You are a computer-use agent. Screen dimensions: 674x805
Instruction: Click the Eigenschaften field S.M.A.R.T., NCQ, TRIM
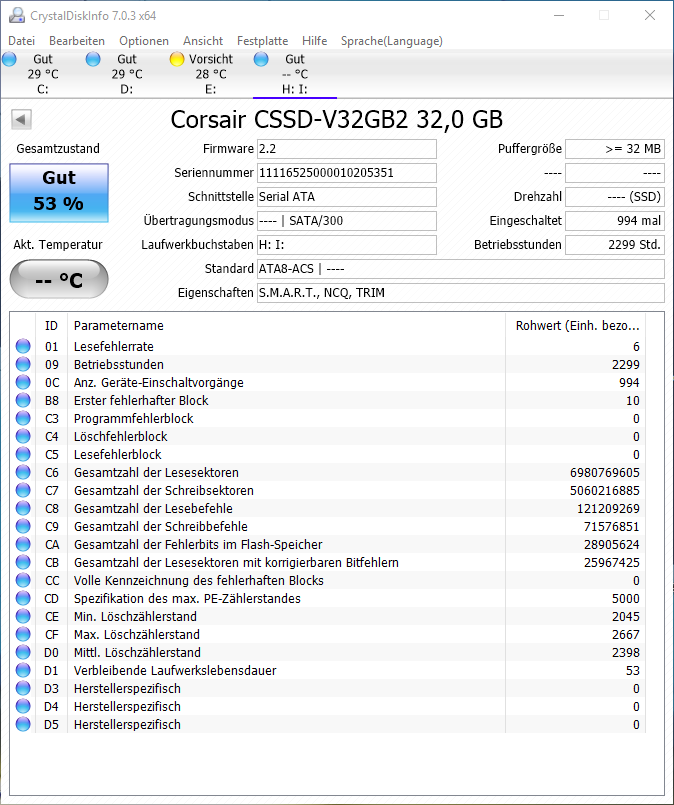(460, 293)
